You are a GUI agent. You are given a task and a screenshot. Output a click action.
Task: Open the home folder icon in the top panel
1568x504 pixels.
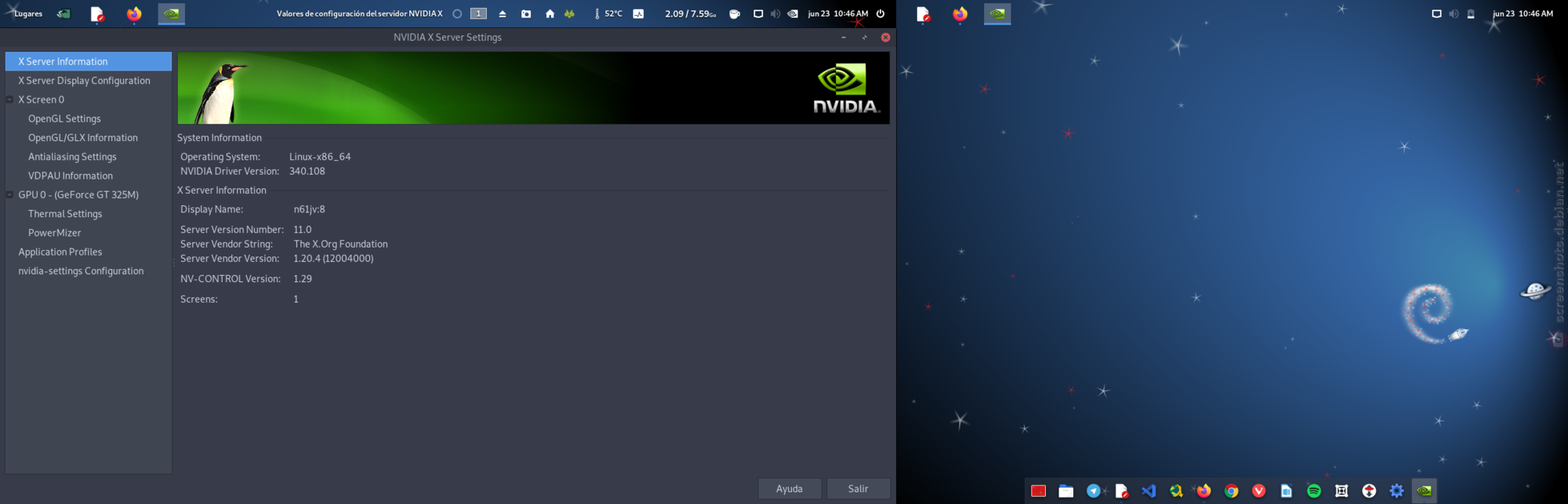pyautogui.click(x=550, y=13)
